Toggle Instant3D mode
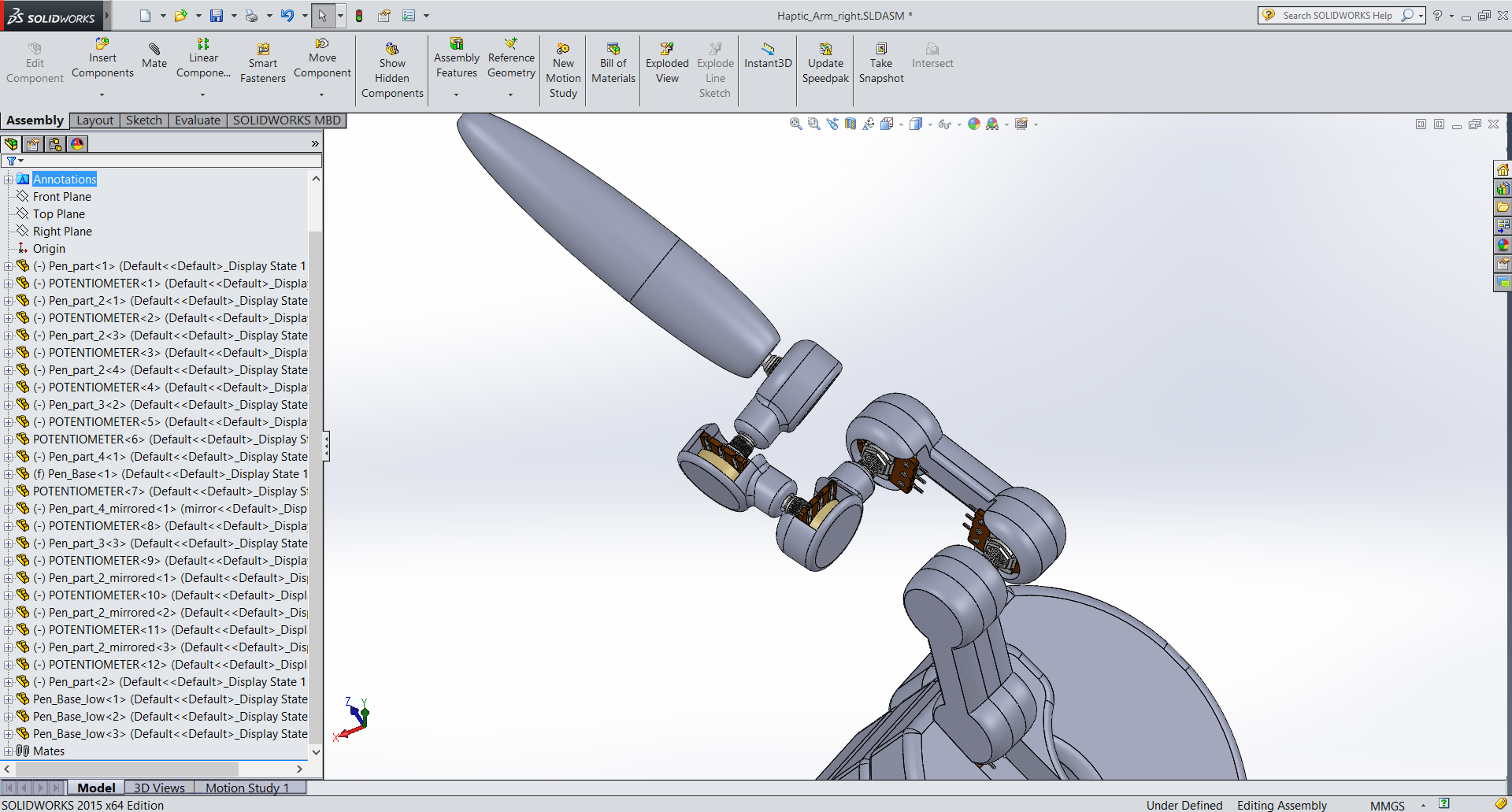The image size is (1512, 812). pyautogui.click(x=768, y=56)
